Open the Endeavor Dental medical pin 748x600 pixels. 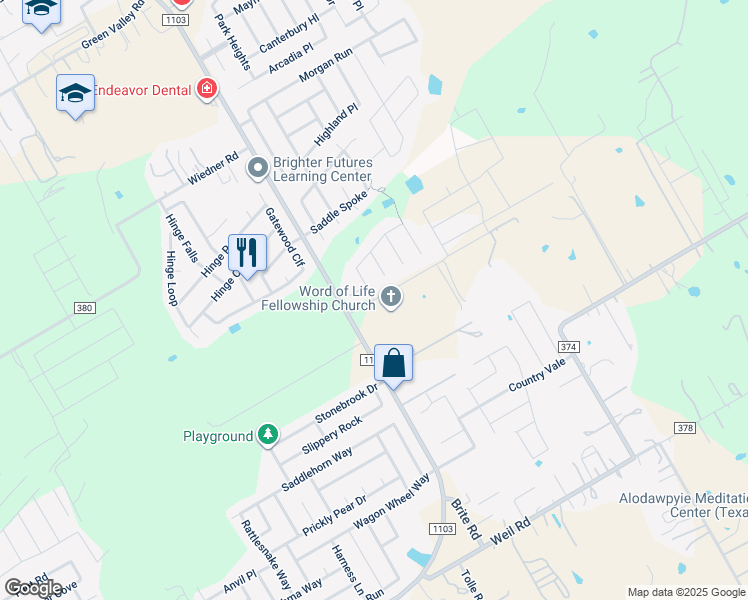(x=207, y=89)
